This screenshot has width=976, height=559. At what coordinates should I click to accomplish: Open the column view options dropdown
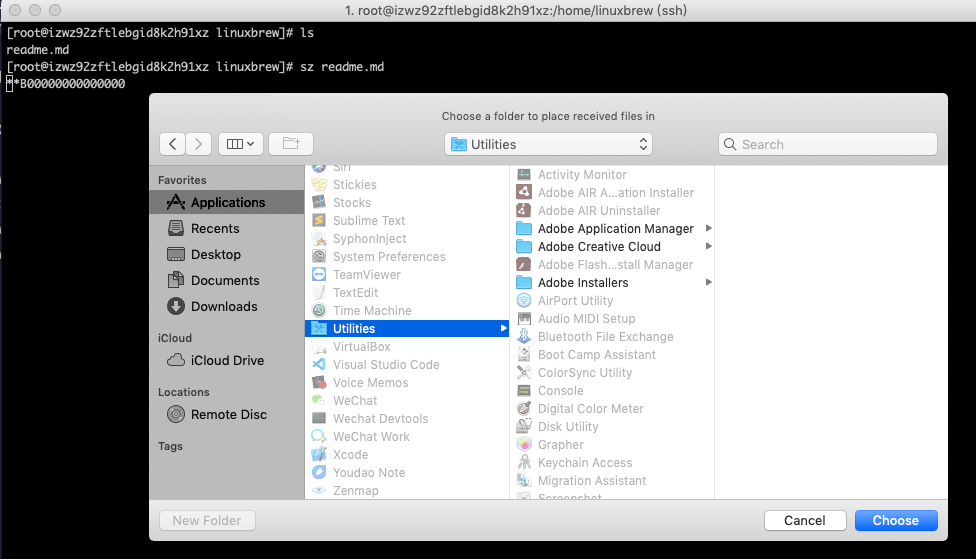[241, 144]
